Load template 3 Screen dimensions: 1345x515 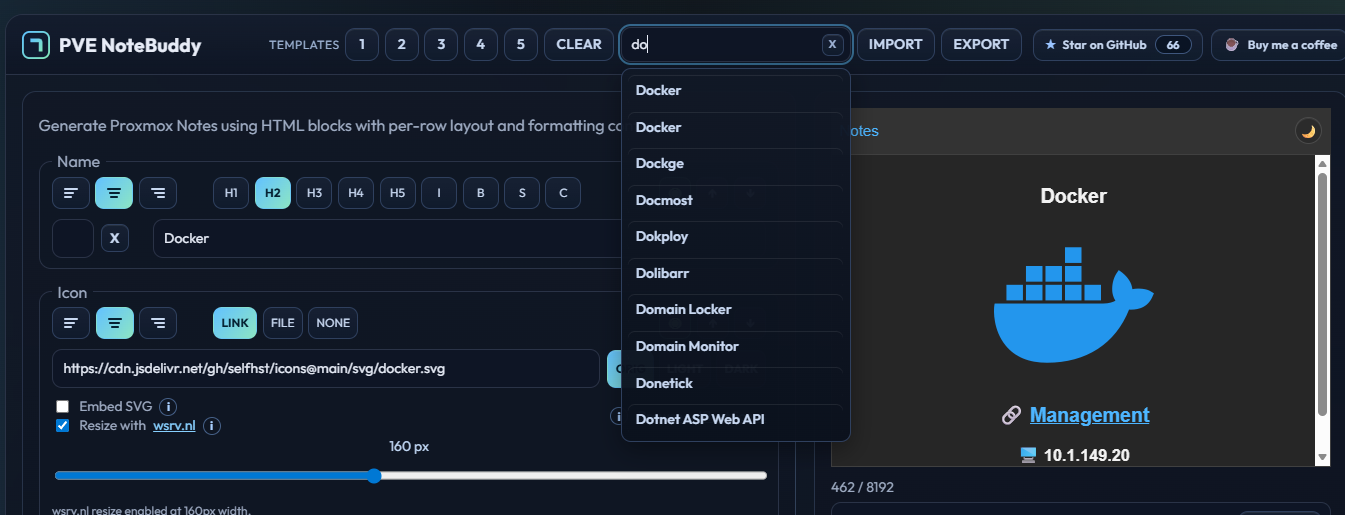[x=441, y=45]
